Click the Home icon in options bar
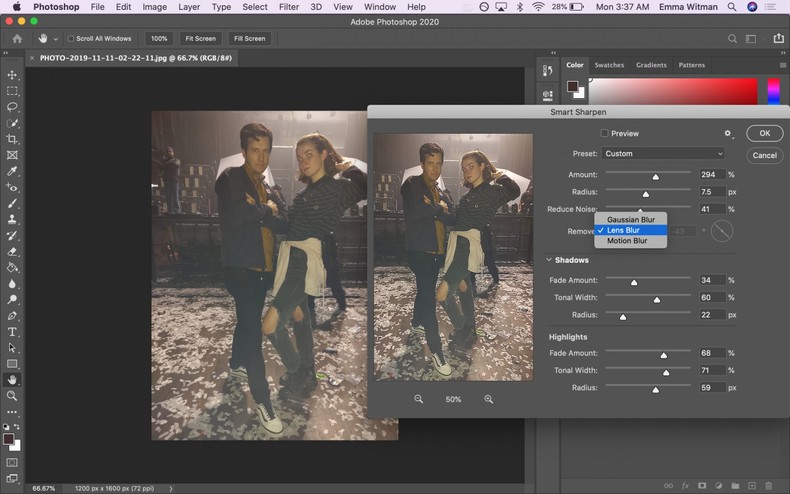 pyautogui.click(x=16, y=39)
